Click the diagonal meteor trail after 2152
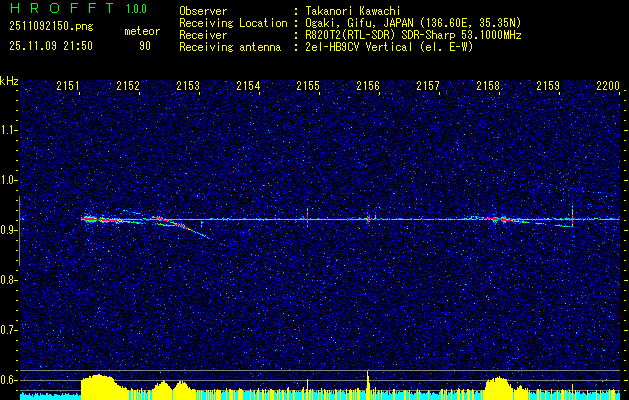 (183, 227)
